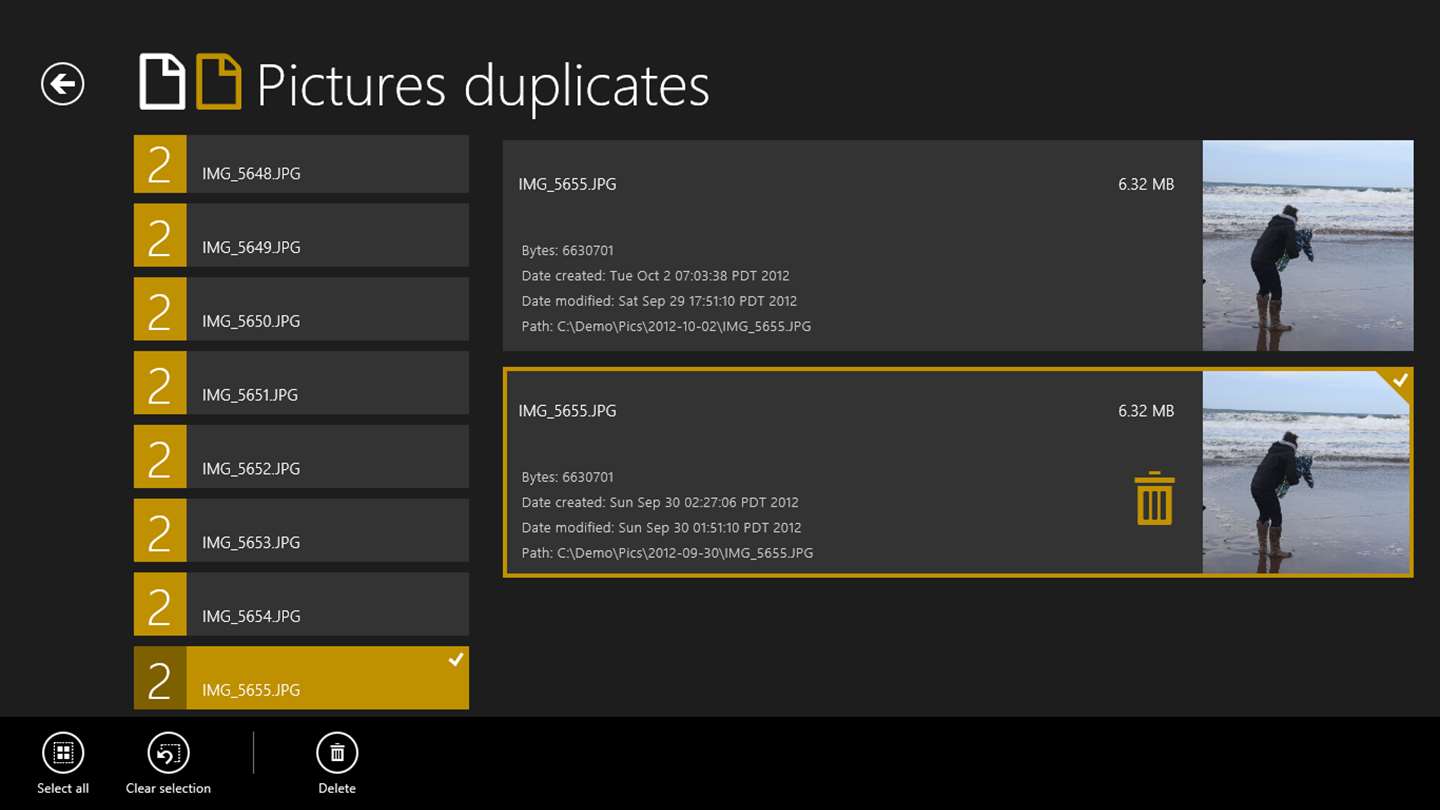Click the Select all icon
1440x810 pixels.
click(63, 753)
